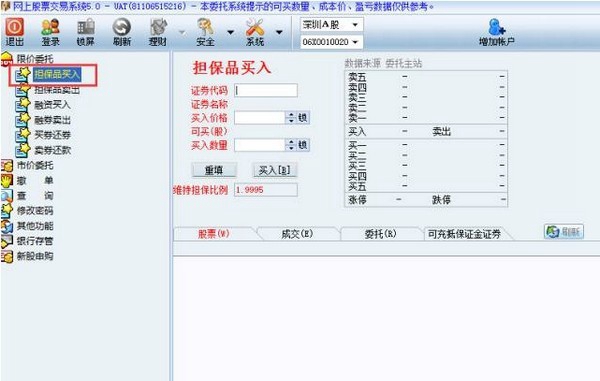Click the 融资买入 star icon
This screenshot has width=600, height=381.
(x=22, y=104)
